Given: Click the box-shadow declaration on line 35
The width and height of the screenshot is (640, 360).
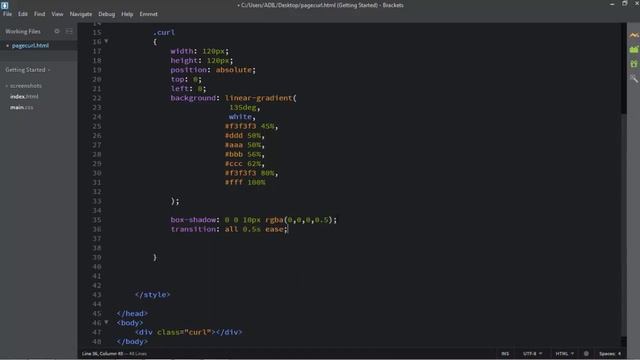Looking at the screenshot, I should click(254, 220).
